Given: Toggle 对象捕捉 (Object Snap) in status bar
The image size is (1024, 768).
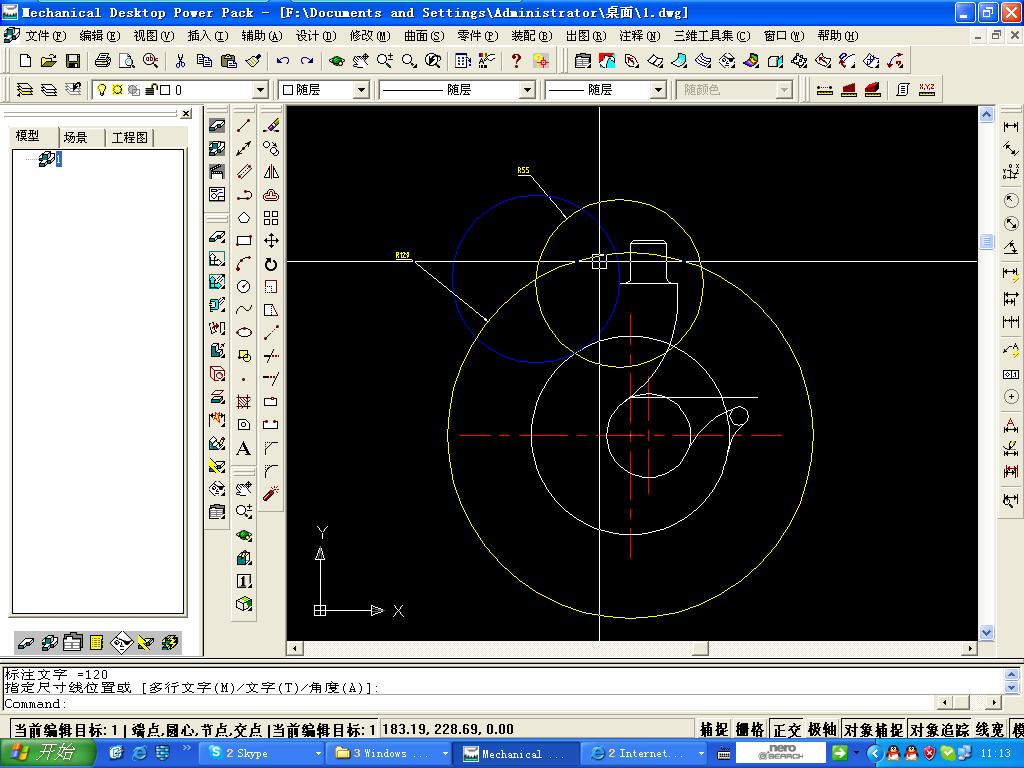Looking at the screenshot, I should tap(874, 730).
